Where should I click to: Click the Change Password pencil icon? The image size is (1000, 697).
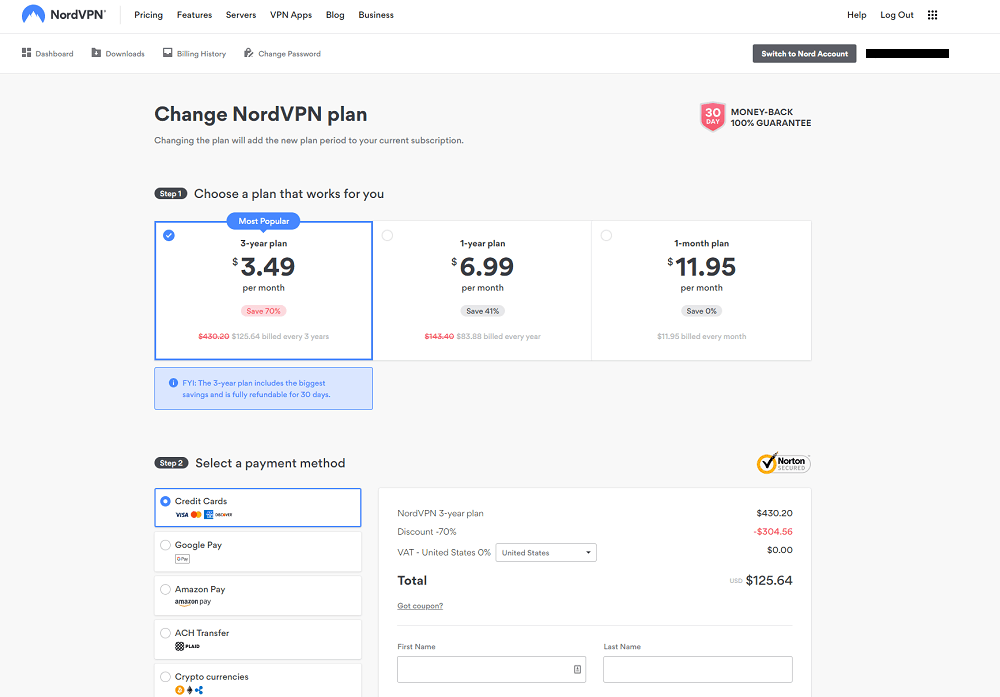pos(248,53)
